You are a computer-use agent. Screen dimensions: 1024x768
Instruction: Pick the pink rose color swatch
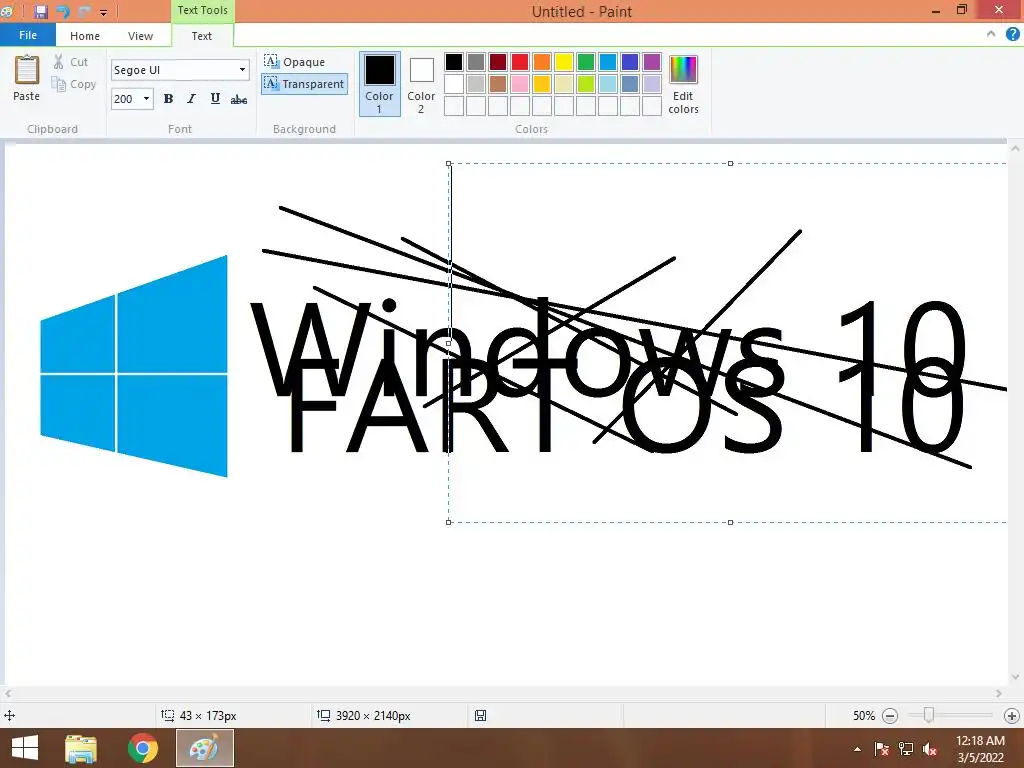click(x=520, y=84)
